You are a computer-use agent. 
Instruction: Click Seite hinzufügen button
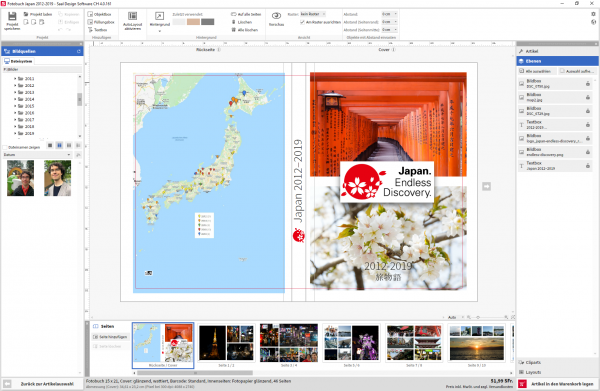click(110, 337)
